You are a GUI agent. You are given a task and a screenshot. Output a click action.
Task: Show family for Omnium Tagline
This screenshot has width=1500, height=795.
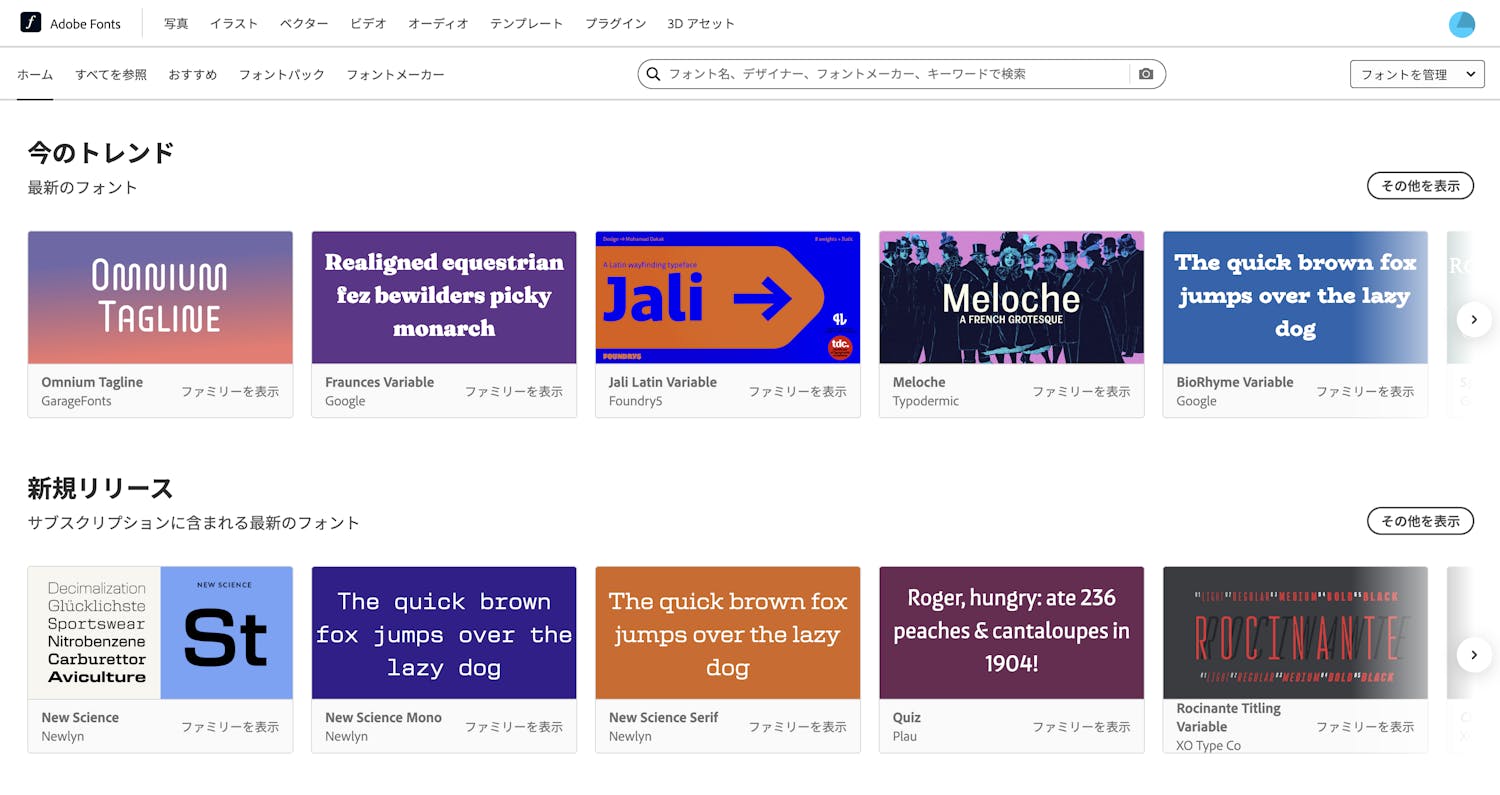[230, 392]
